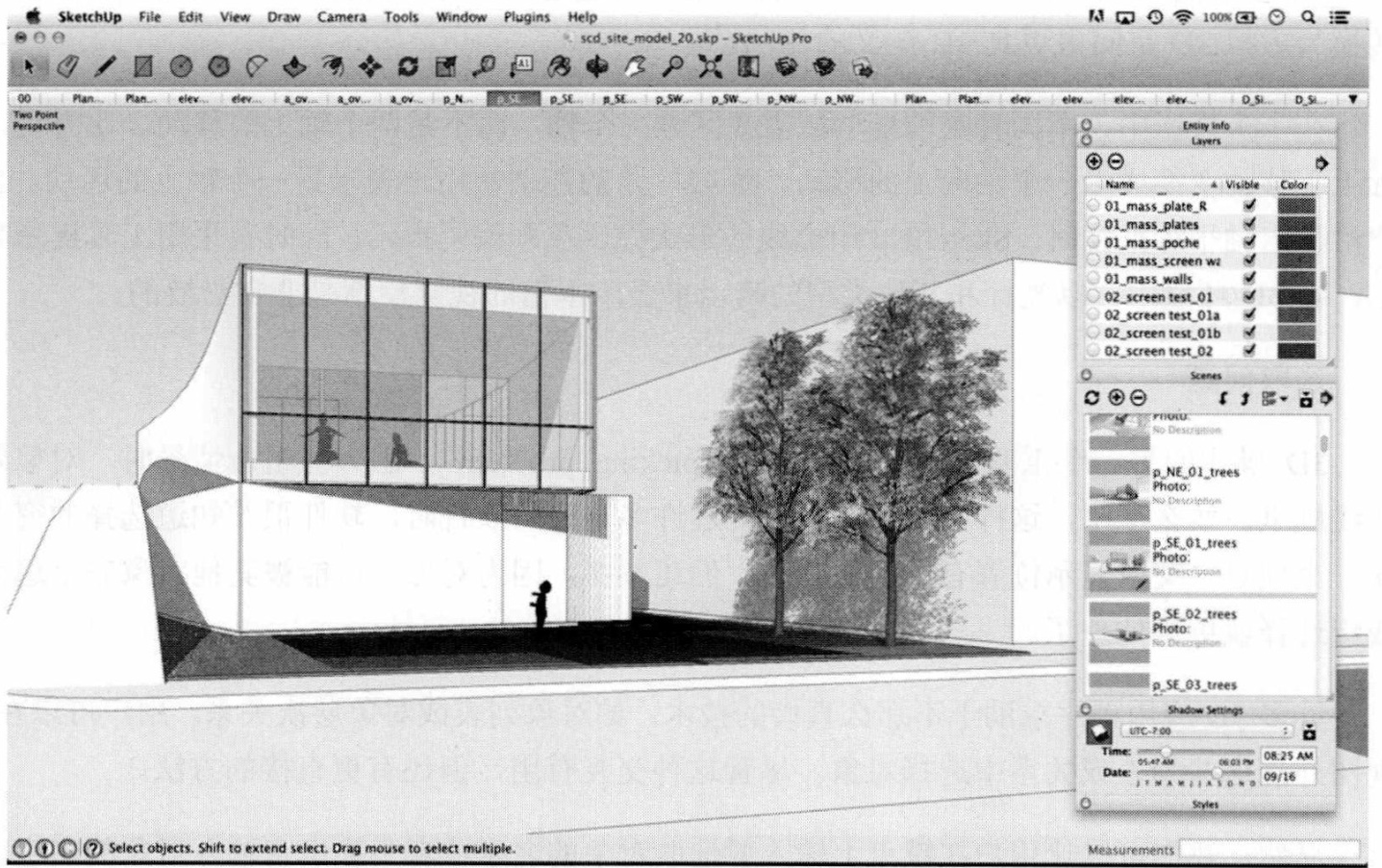Pick the Eraser tool
Screen dimensions: 1382x868
(x=66, y=66)
